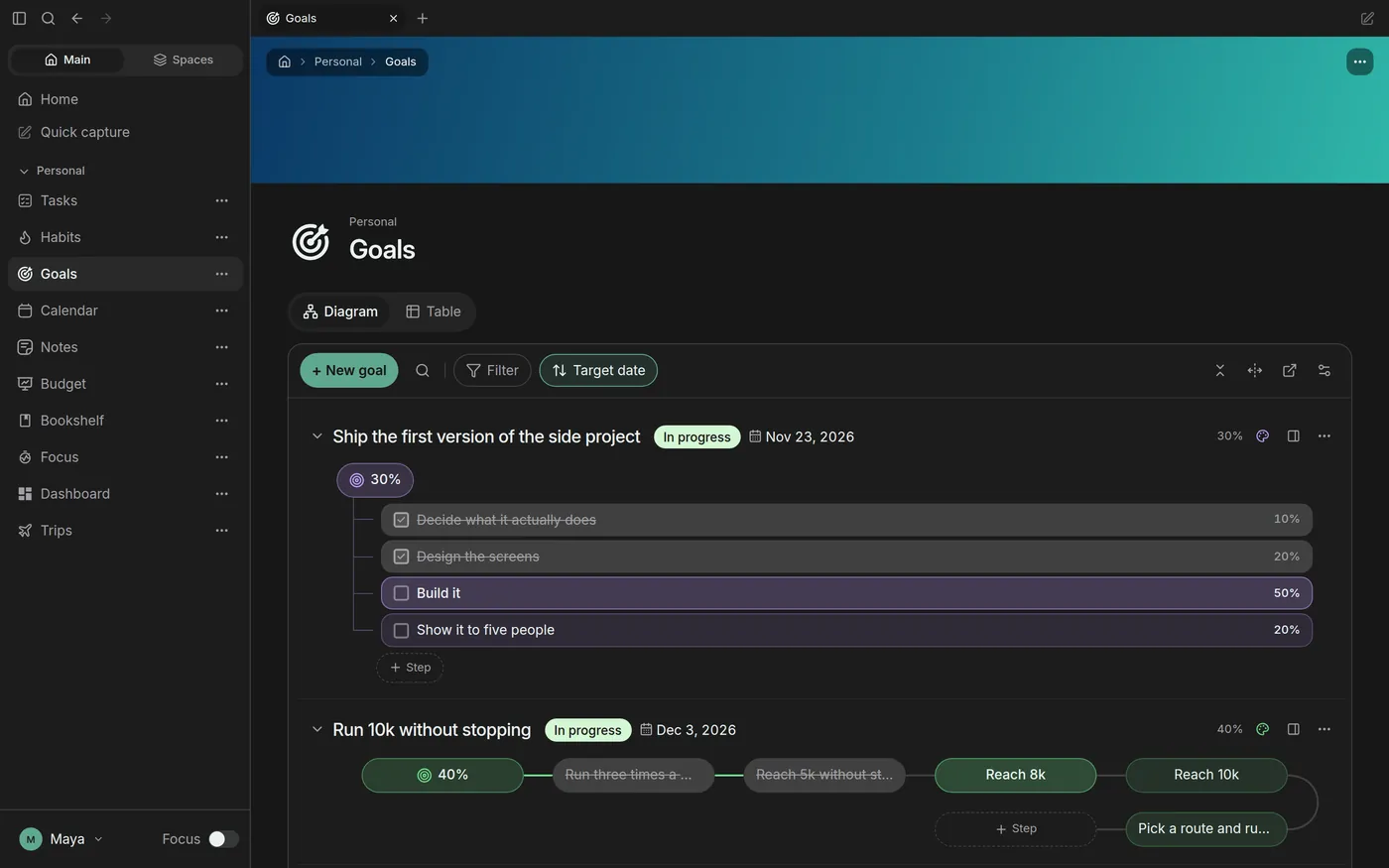This screenshot has height=868, width=1389.
Task: Check the 'Build it' step
Action: click(x=401, y=593)
